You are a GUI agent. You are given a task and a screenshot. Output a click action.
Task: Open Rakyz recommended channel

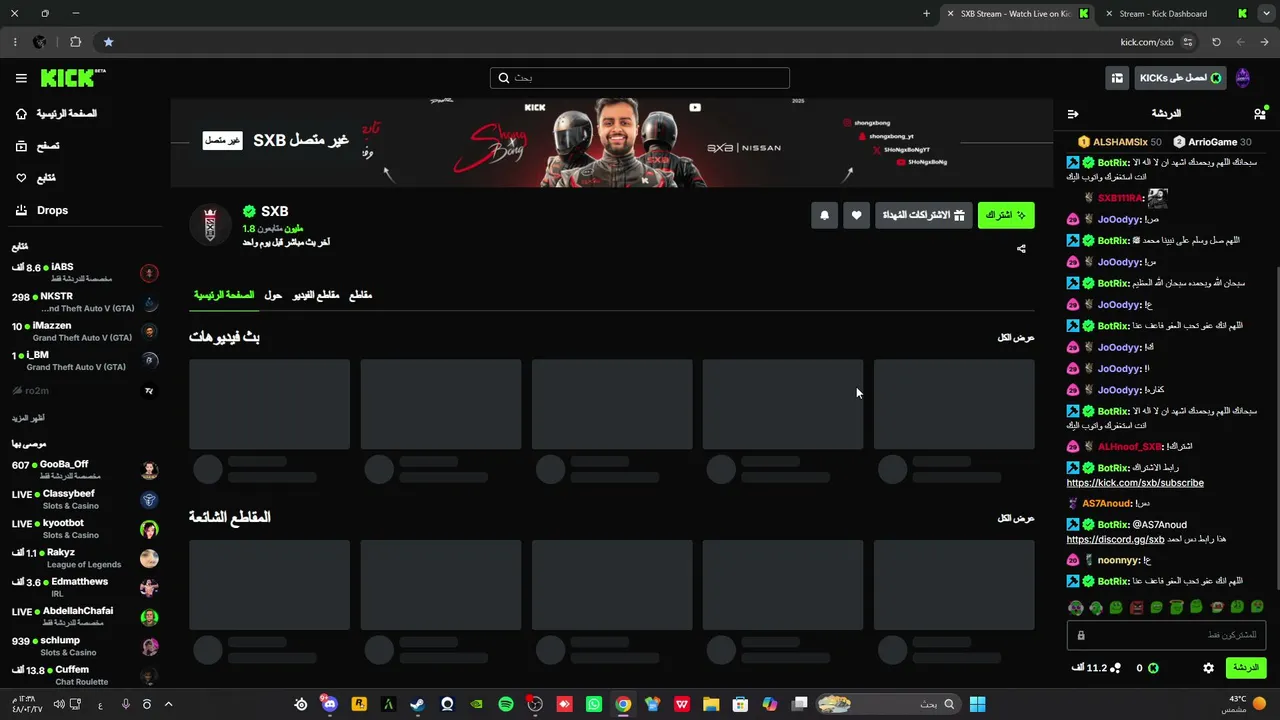85,558
